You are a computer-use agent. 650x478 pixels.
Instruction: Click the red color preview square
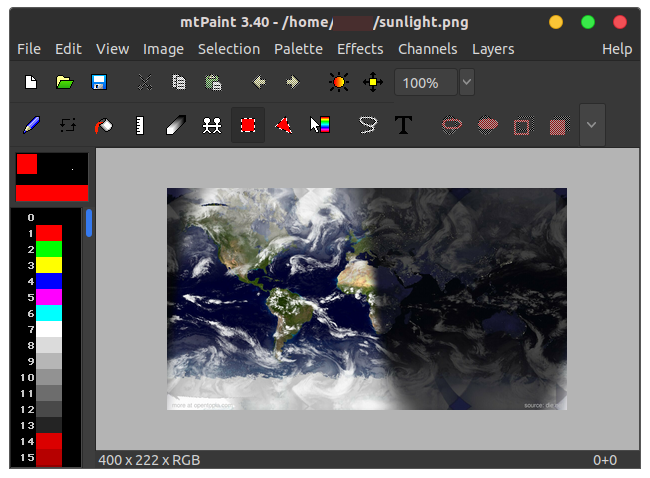pyautogui.click(x=27, y=164)
